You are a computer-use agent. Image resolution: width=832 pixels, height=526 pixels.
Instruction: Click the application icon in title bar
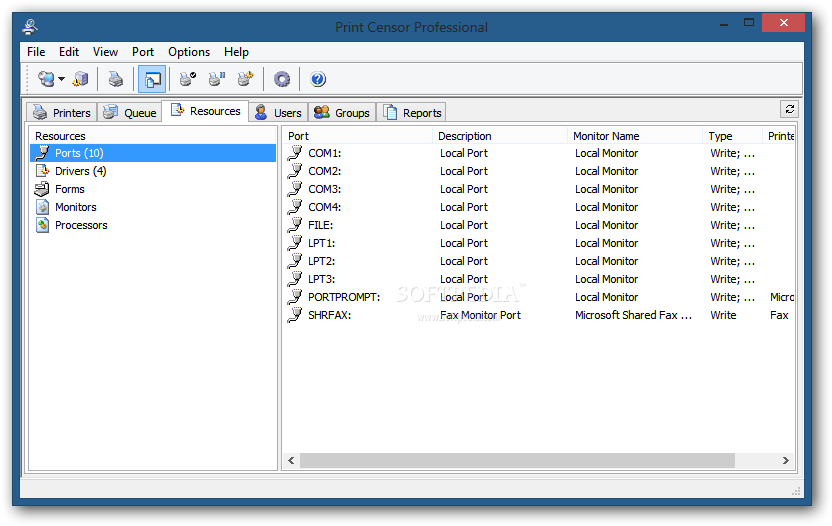pyautogui.click(x=30, y=27)
